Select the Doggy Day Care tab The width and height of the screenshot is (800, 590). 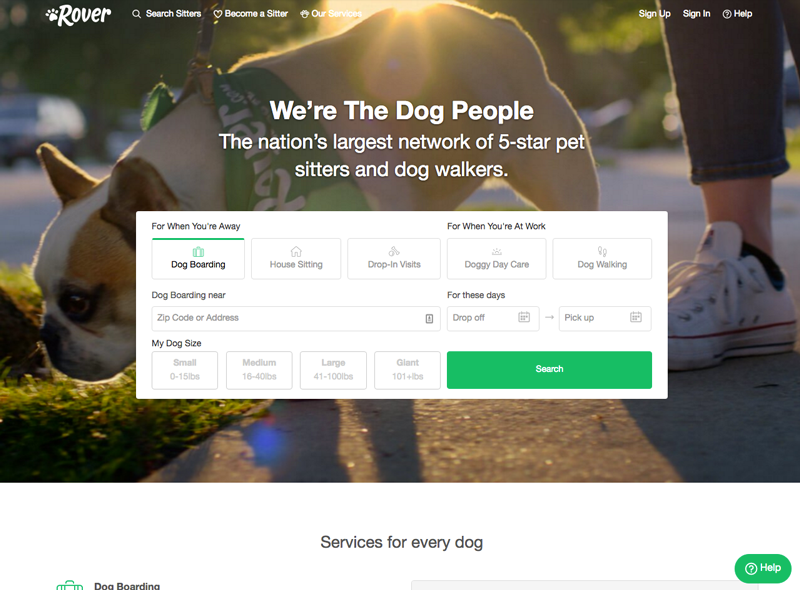496,259
